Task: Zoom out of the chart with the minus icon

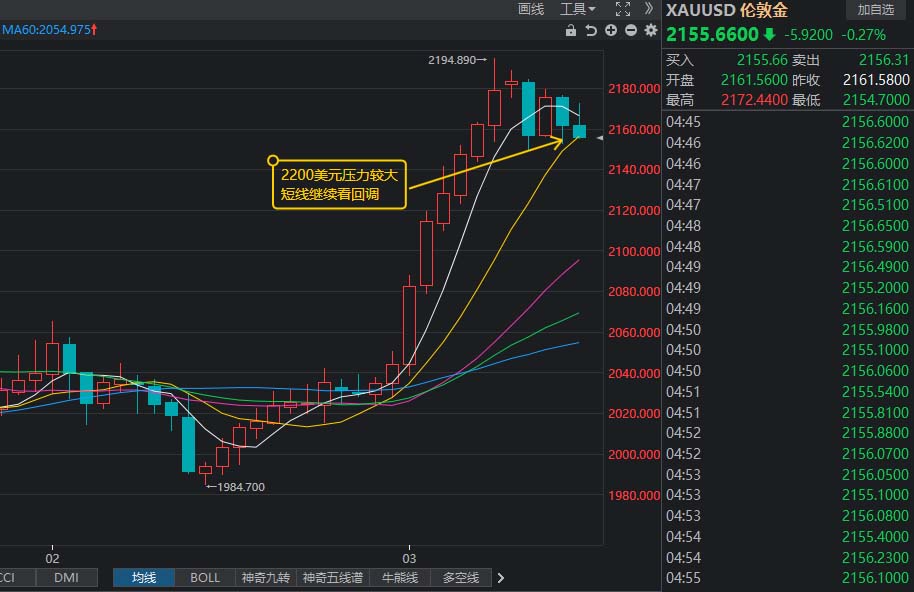Action: point(631,31)
